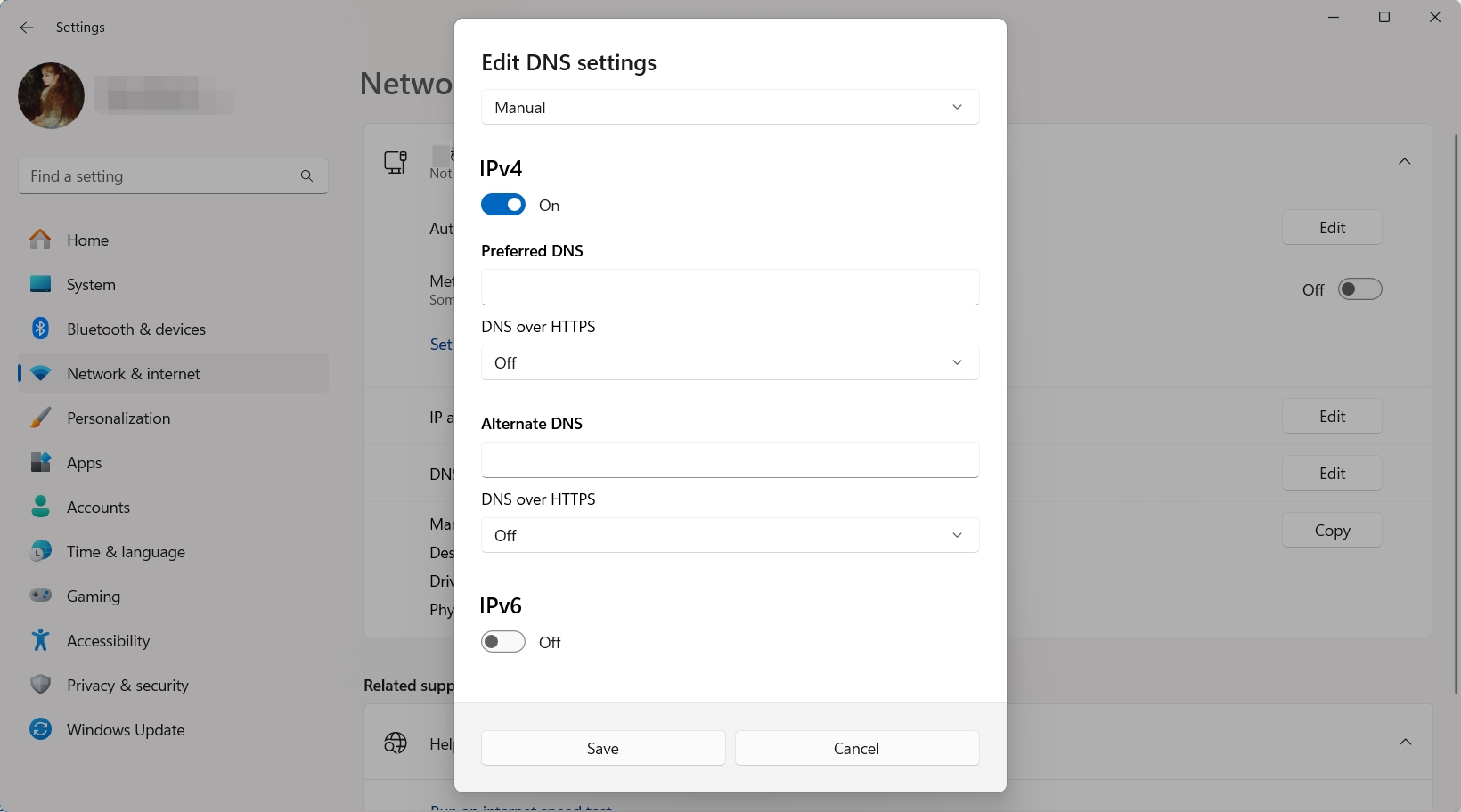Save the DNS settings
This screenshot has height=812, width=1461.
[x=603, y=748]
